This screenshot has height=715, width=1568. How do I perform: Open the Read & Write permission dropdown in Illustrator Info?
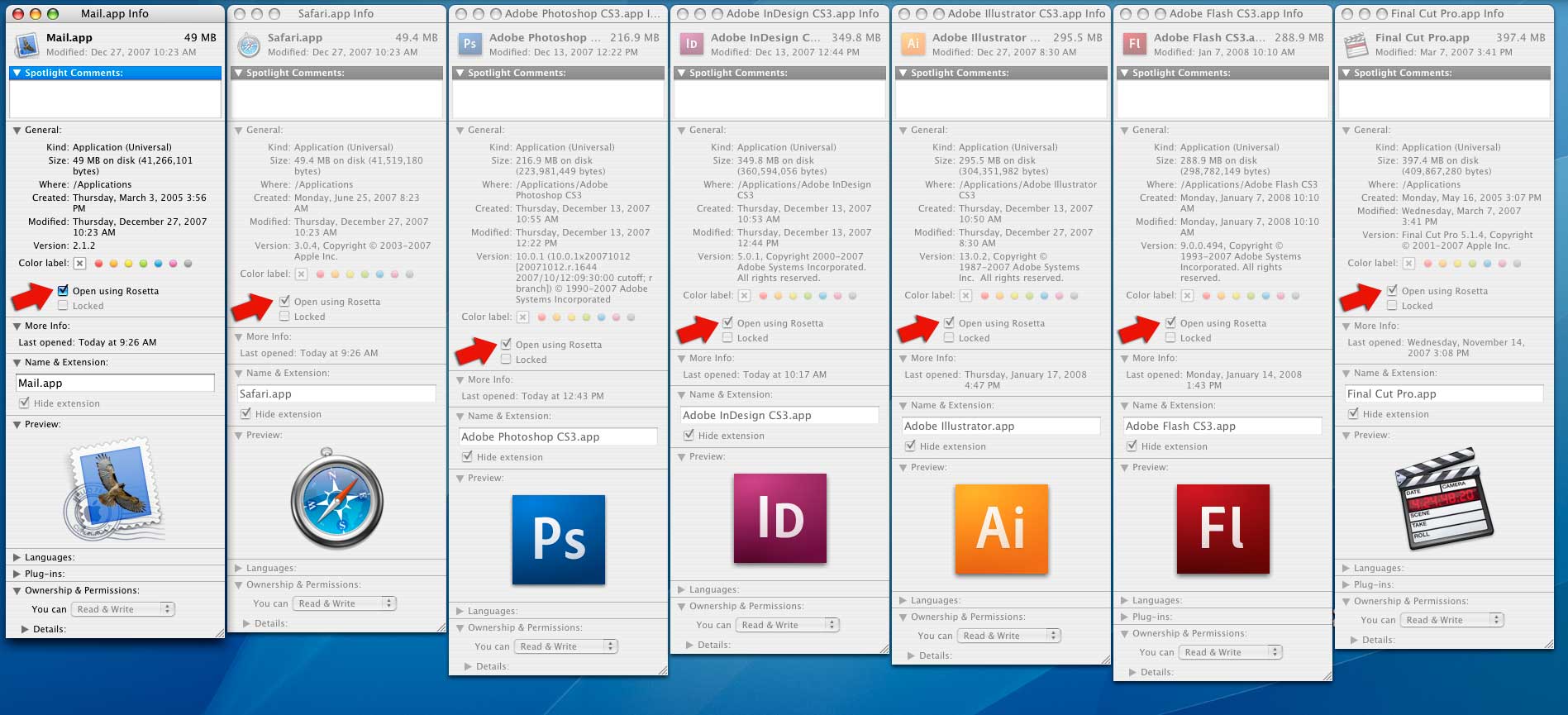tap(1010, 636)
